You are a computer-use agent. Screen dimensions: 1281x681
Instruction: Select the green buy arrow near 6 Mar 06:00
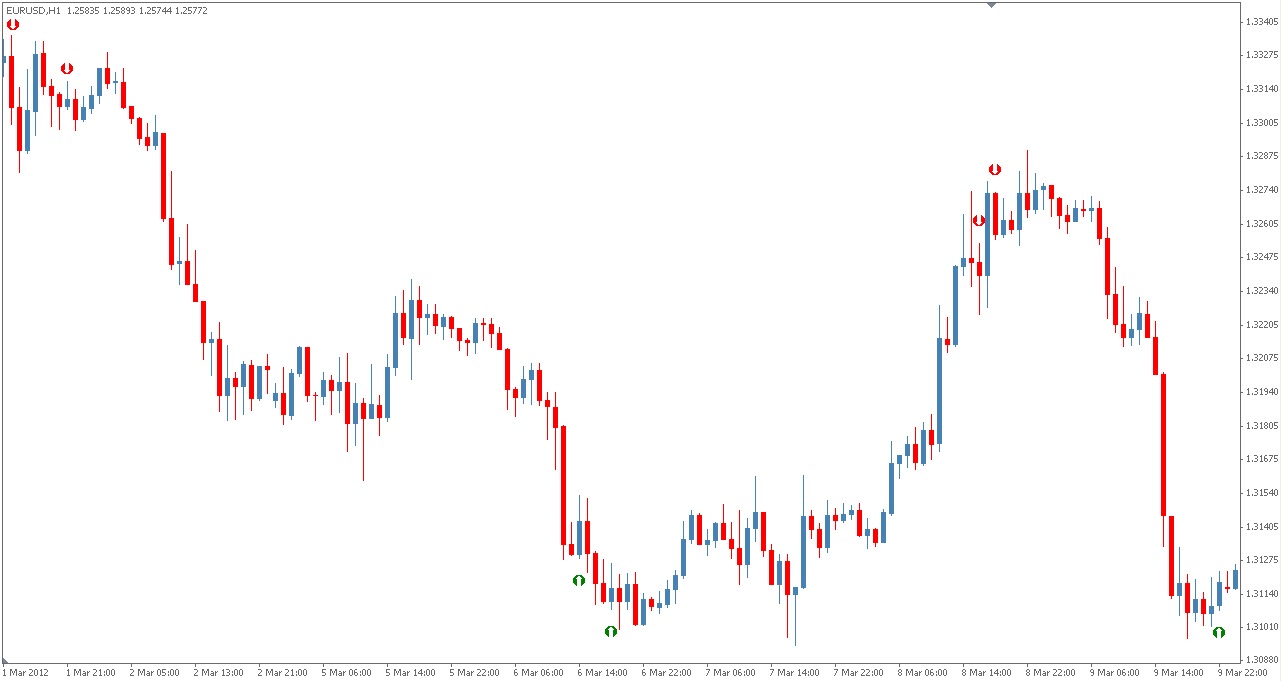click(x=579, y=579)
